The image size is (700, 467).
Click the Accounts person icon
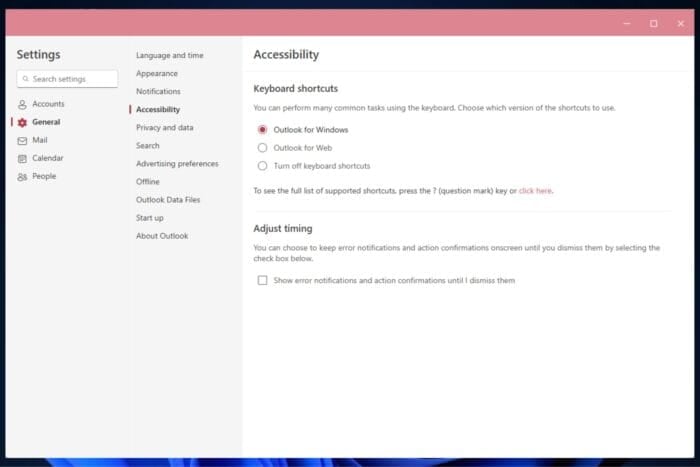(22, 104)
